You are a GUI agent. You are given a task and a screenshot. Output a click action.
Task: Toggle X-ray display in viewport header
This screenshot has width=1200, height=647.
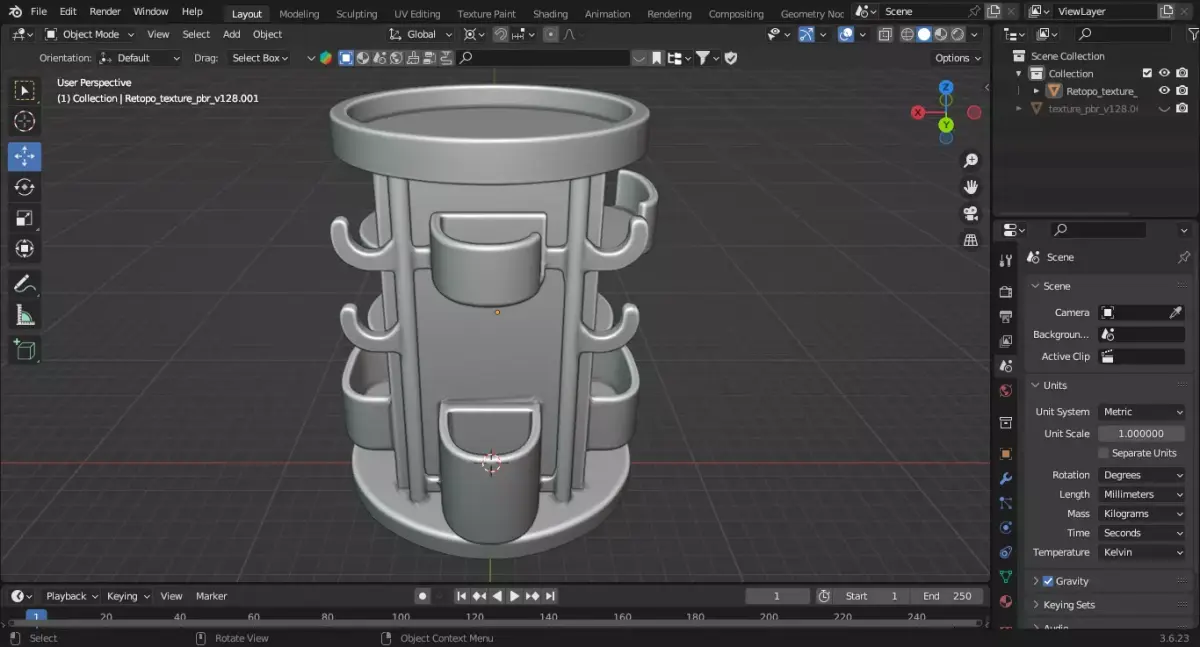(x=885, y=34)
